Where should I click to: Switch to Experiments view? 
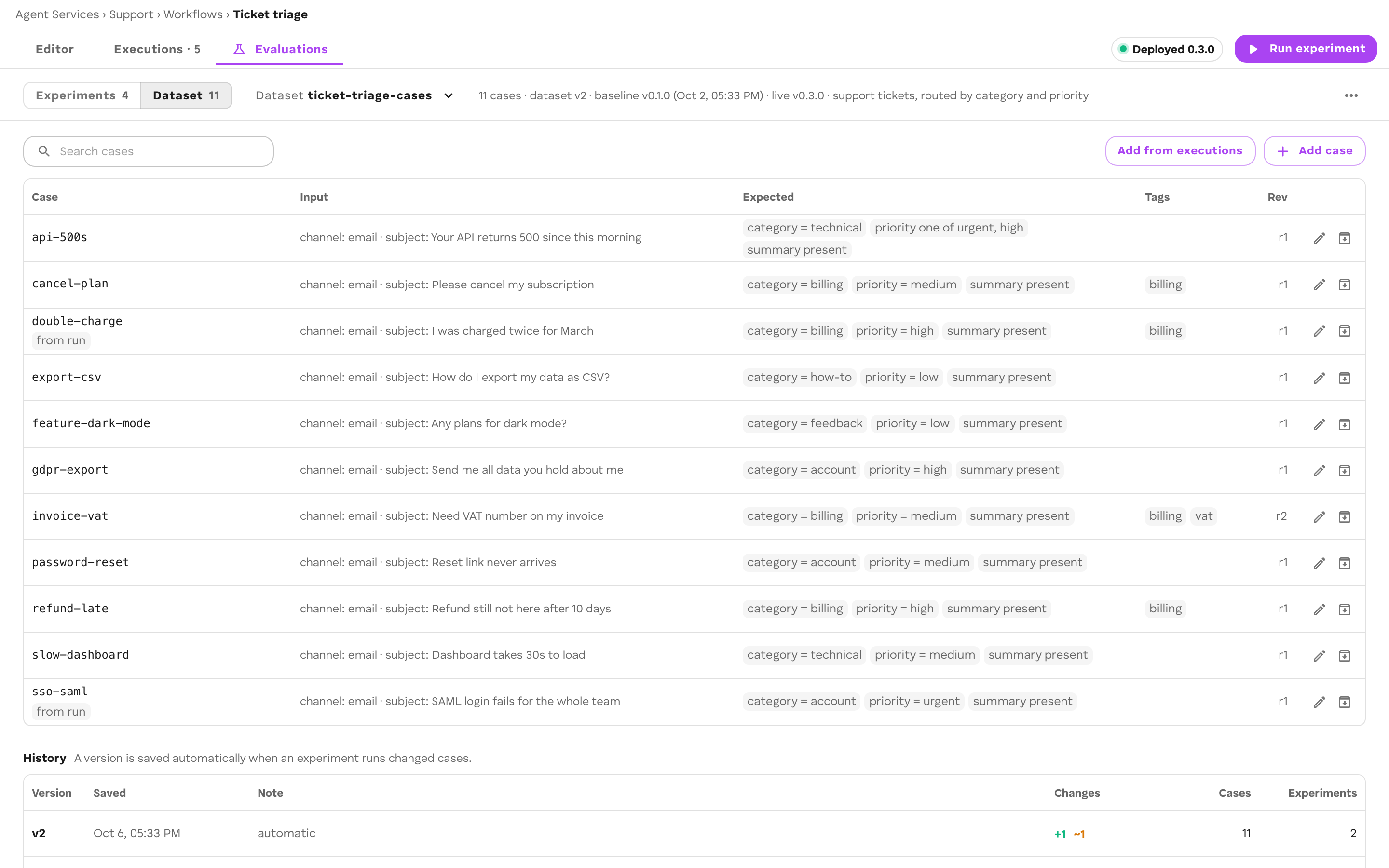(82, 95)
